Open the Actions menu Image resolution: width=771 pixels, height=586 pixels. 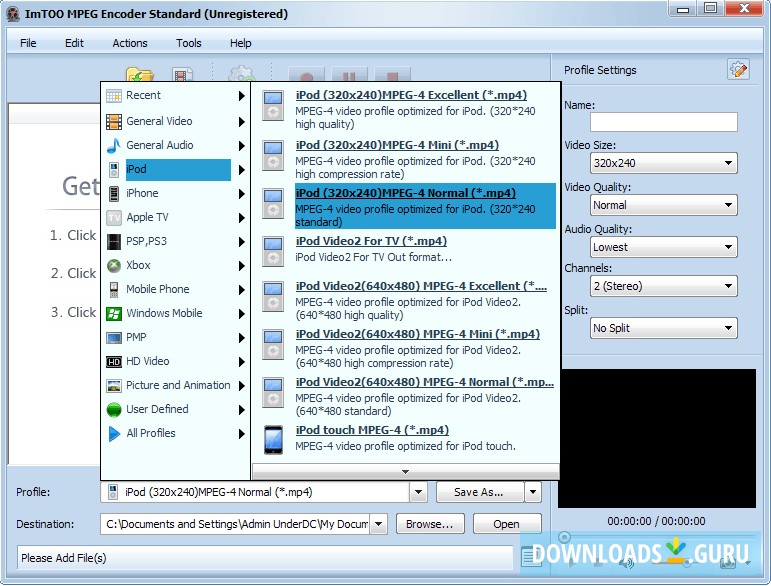(x=130, y=43)
